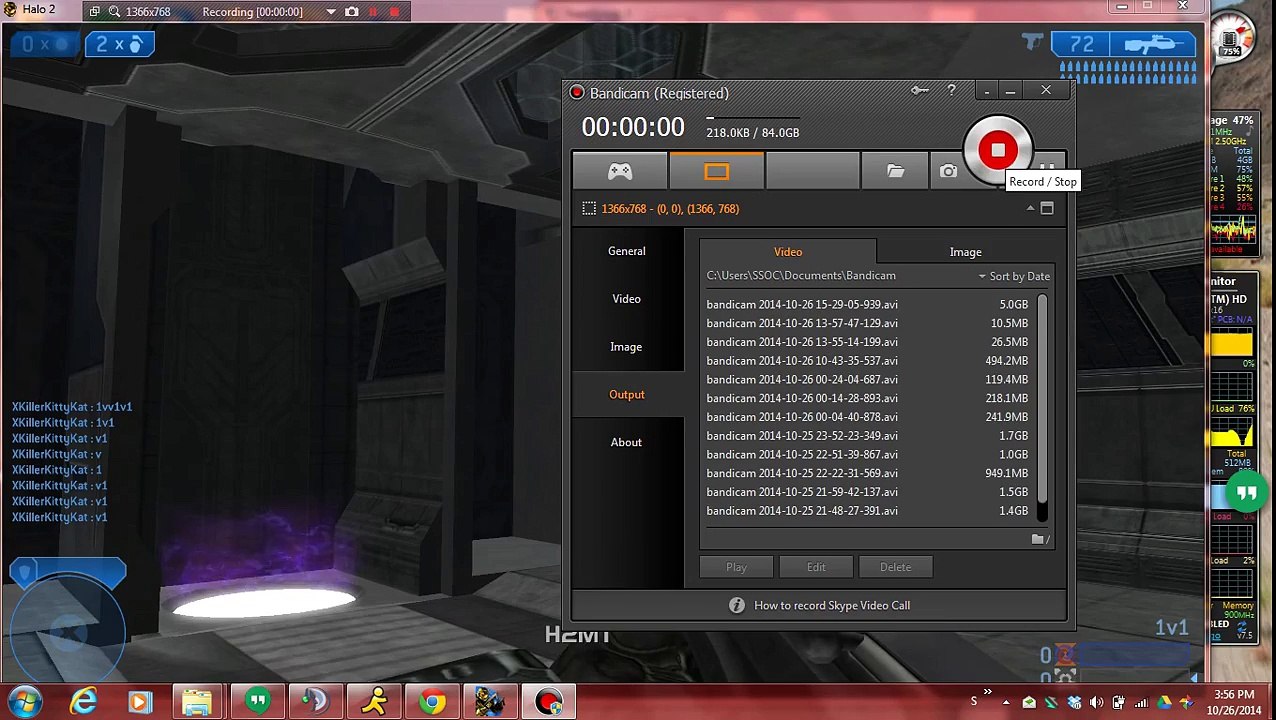Open the Image settings section in sidebar
Image resolution: width=1276 pixels, height=720 pixels.
627,347
